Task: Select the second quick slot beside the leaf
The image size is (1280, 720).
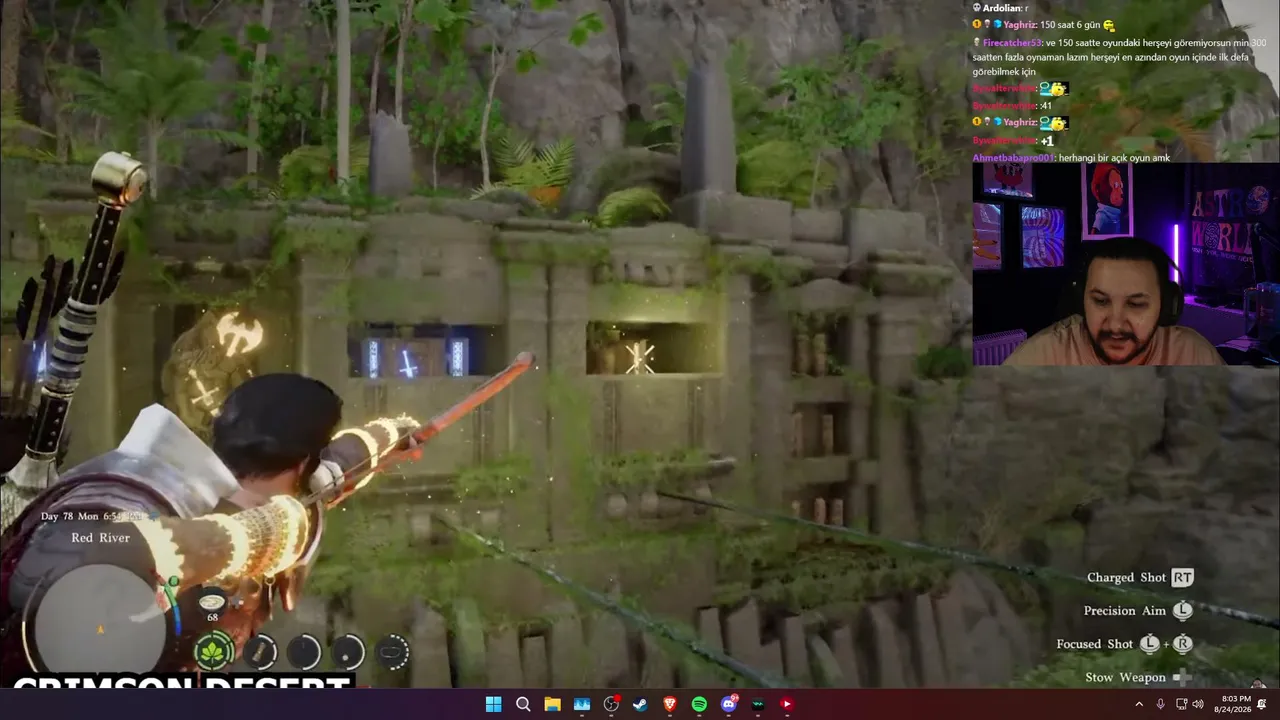Action: coord(260,652)
